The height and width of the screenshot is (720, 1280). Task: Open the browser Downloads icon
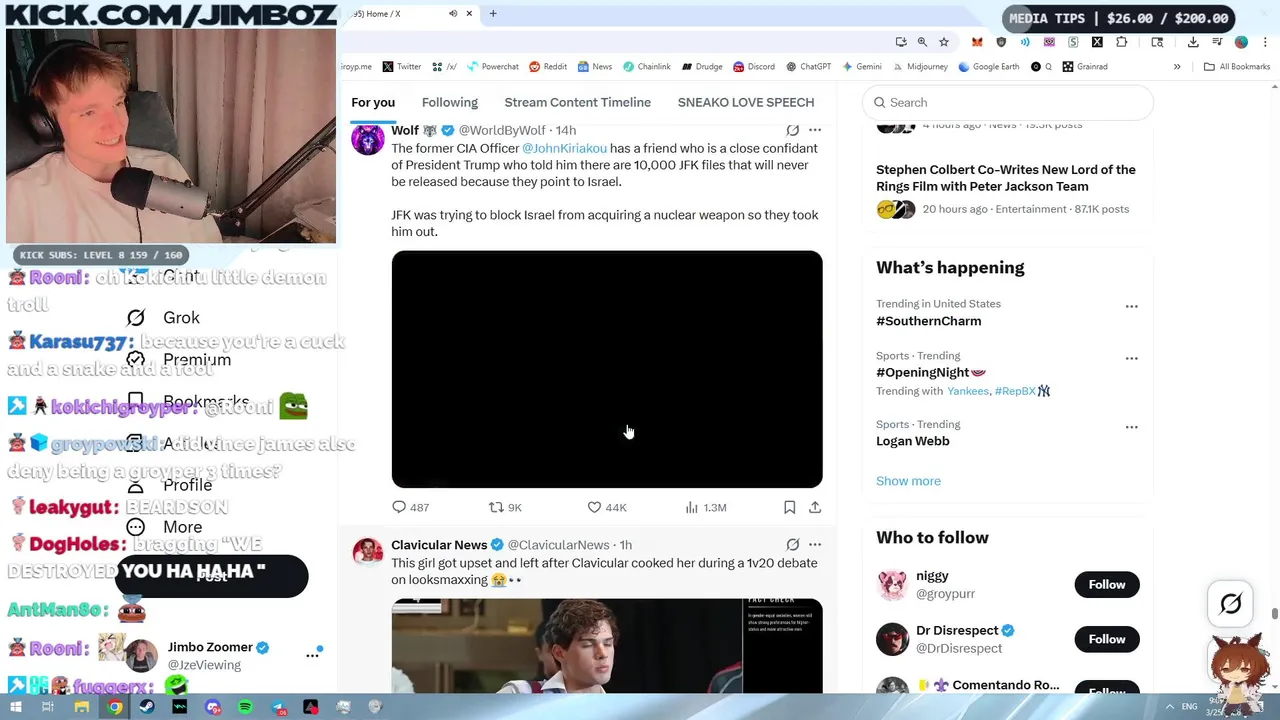1193,42
